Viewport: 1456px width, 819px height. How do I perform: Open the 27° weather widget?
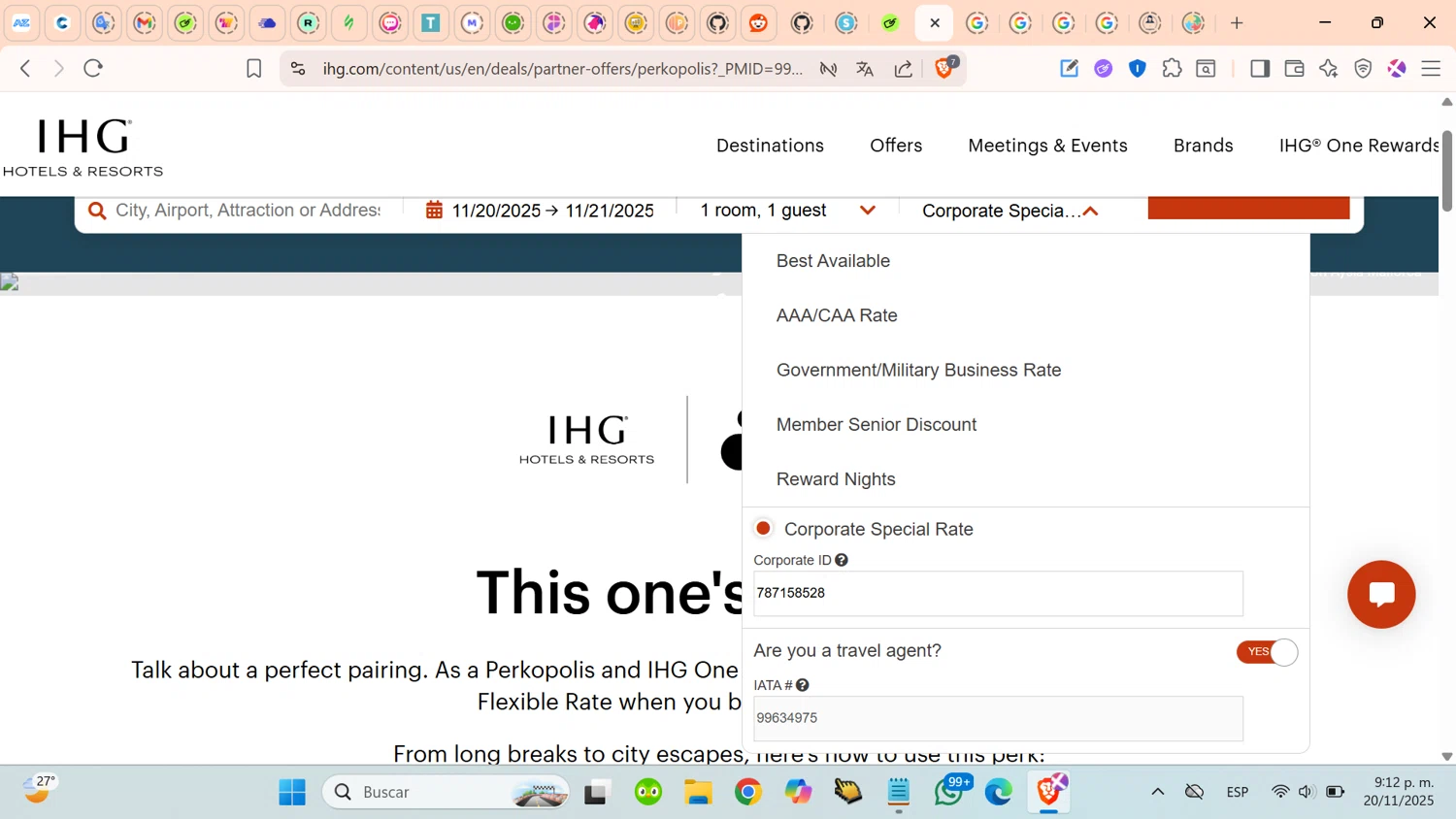39,790
